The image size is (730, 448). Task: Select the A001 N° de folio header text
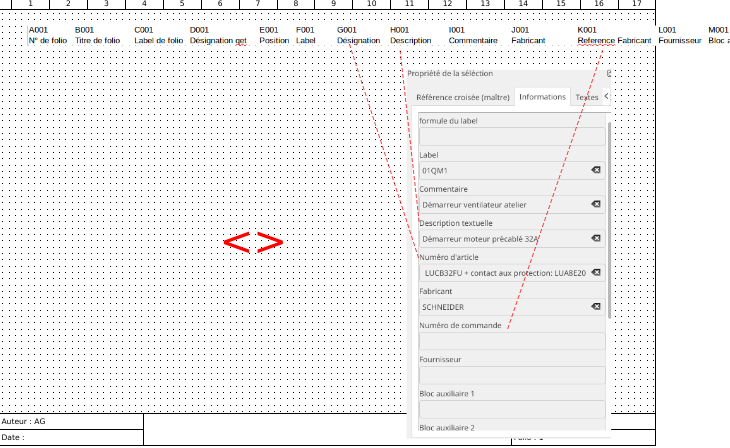[x=46, y=36]
